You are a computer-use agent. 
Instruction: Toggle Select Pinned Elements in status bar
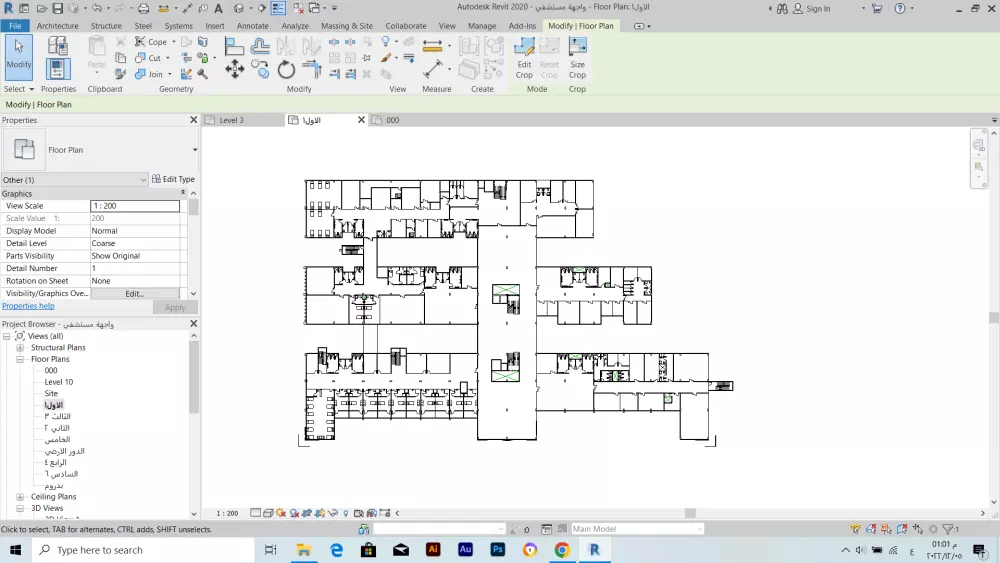[x=886, y=529]
